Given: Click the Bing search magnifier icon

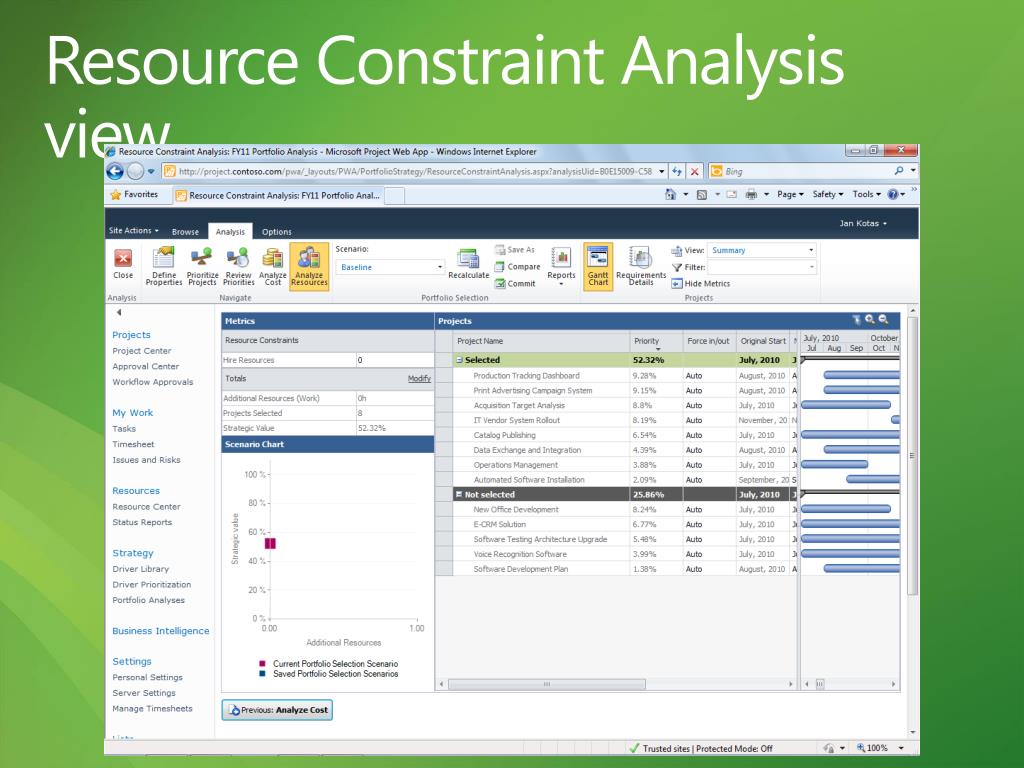Looking at the screenshot, I should click(x=899, y=171).
